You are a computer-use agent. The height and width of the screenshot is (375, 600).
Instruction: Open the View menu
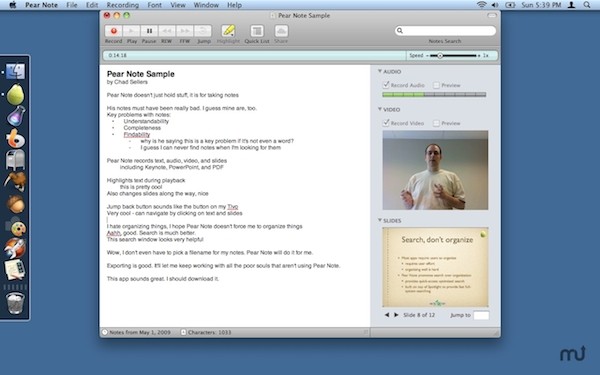pos(178,5)
